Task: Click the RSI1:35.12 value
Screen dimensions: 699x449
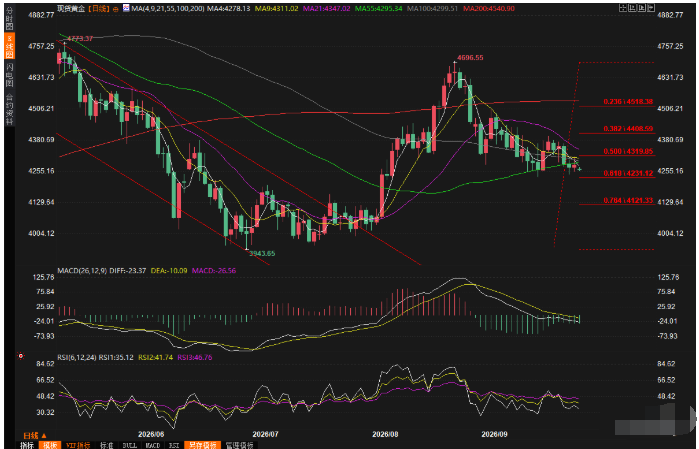Action: (x=116, y=358)
